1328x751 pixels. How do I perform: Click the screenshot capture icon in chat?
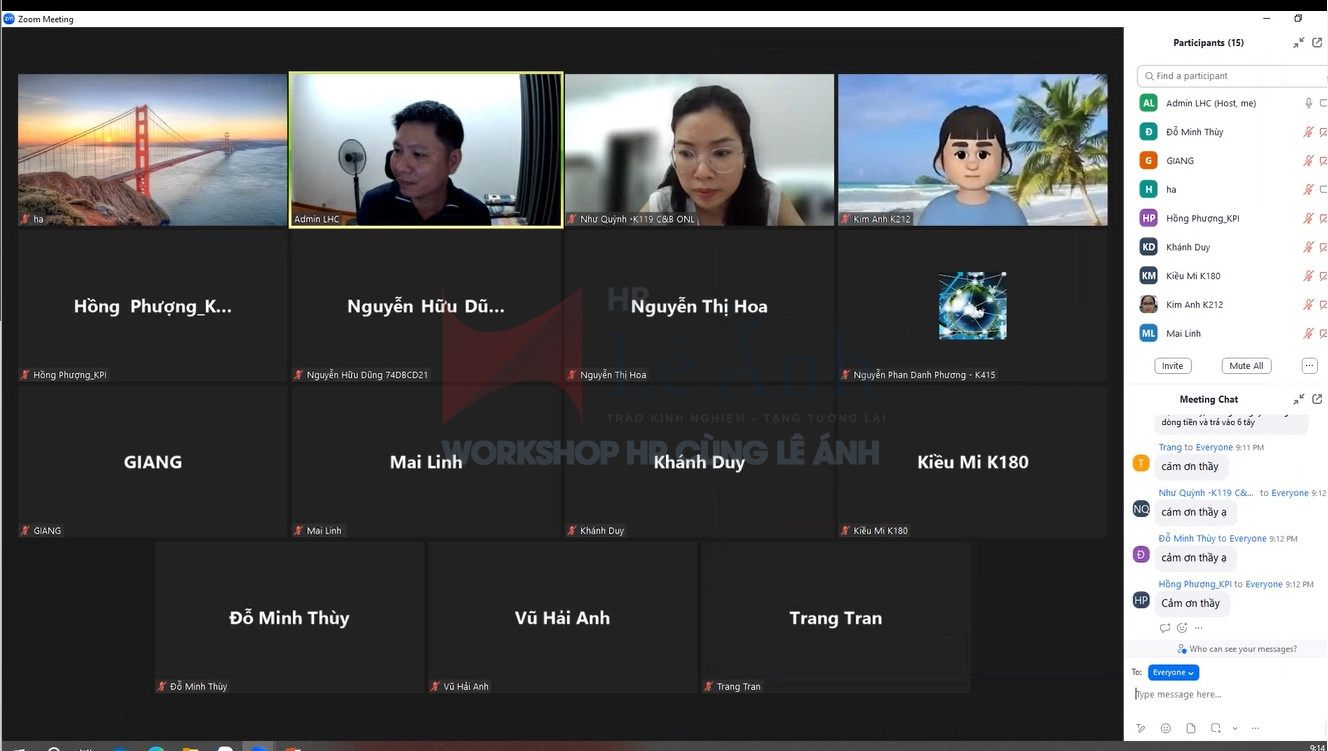tap(1215, 728)
